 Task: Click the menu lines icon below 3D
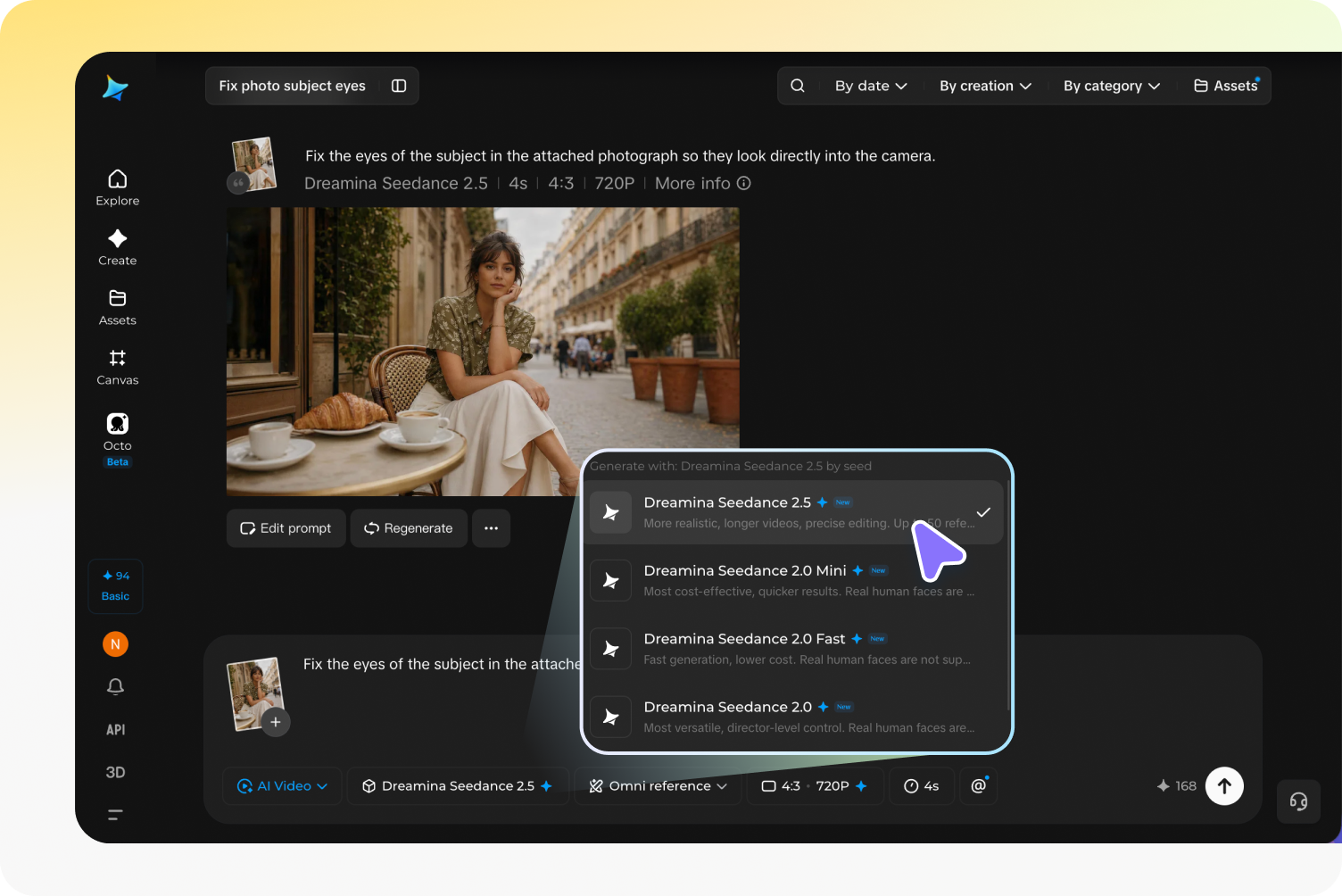pos(115,814)
